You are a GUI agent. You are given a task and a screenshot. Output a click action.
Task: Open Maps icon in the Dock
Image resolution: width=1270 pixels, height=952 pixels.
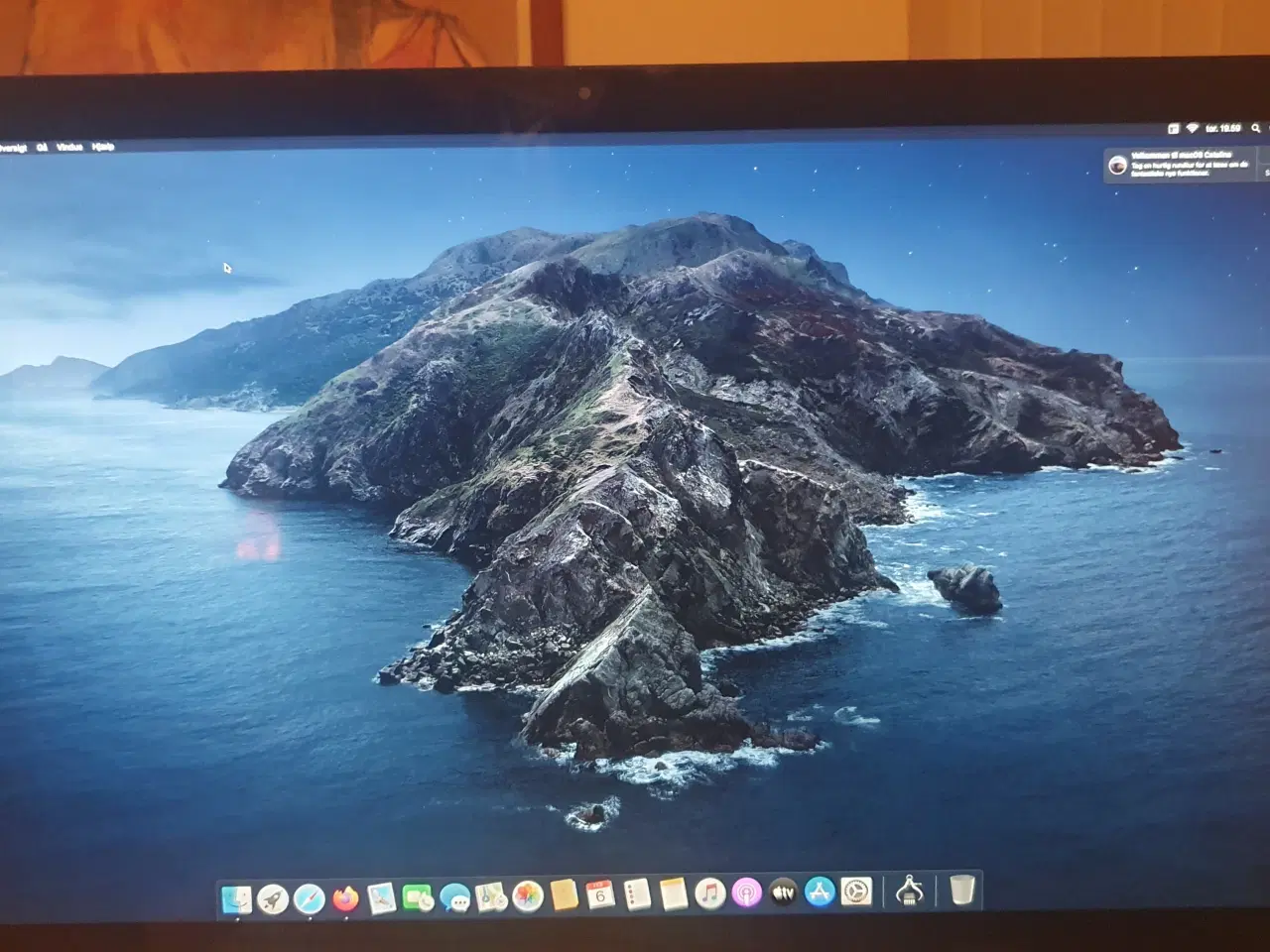pyautogui.click(x=491, y=898)
